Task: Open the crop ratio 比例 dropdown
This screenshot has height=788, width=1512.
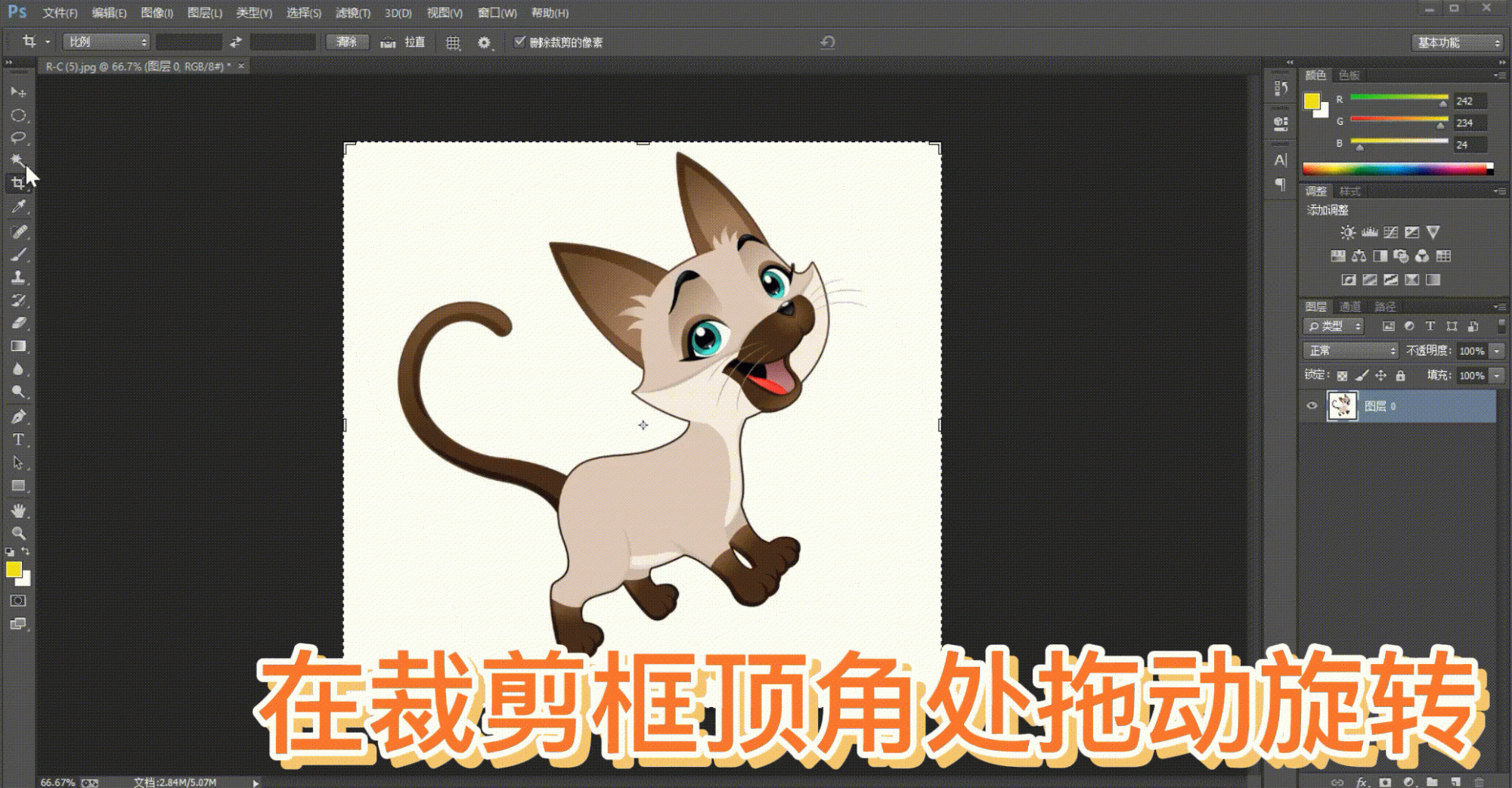Action: tap(107, 42)
